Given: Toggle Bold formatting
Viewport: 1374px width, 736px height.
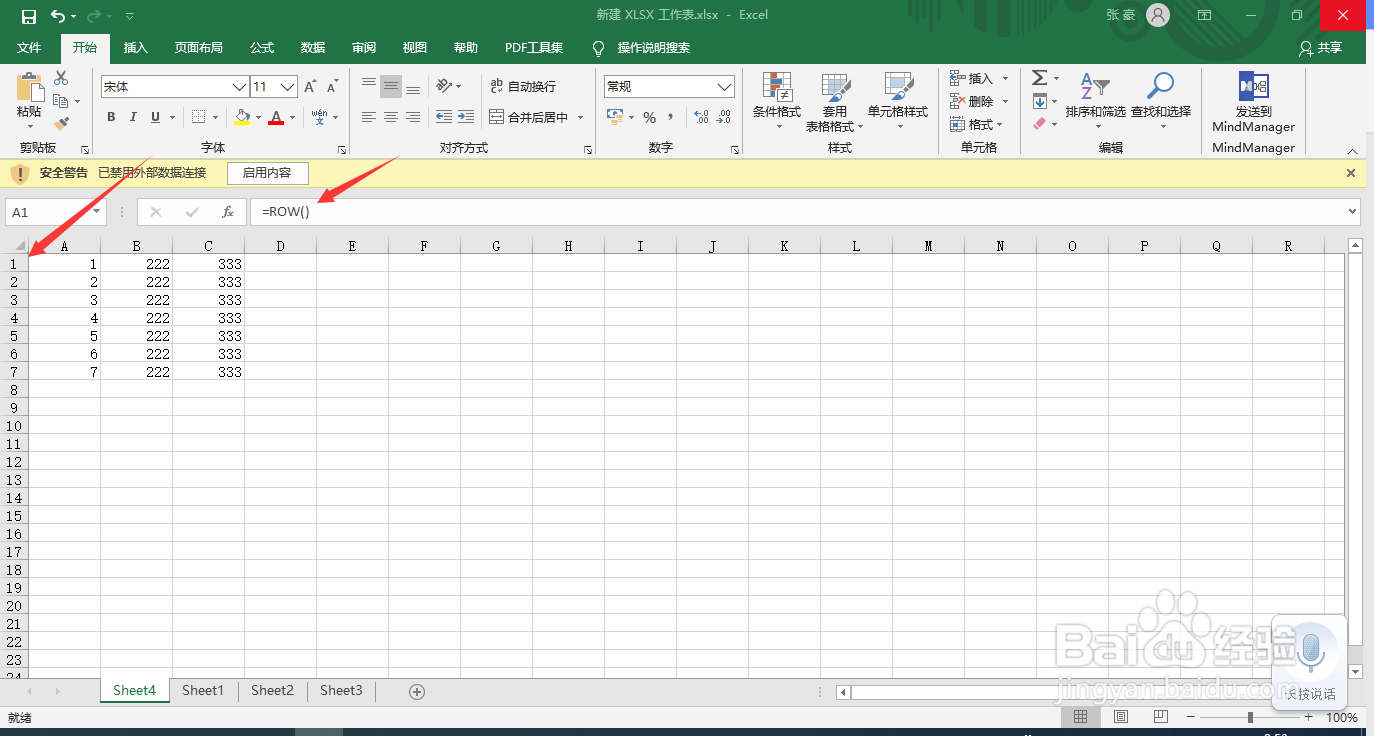Looking at the screenshot, I should pyautogui.click(x=111, y=117).
